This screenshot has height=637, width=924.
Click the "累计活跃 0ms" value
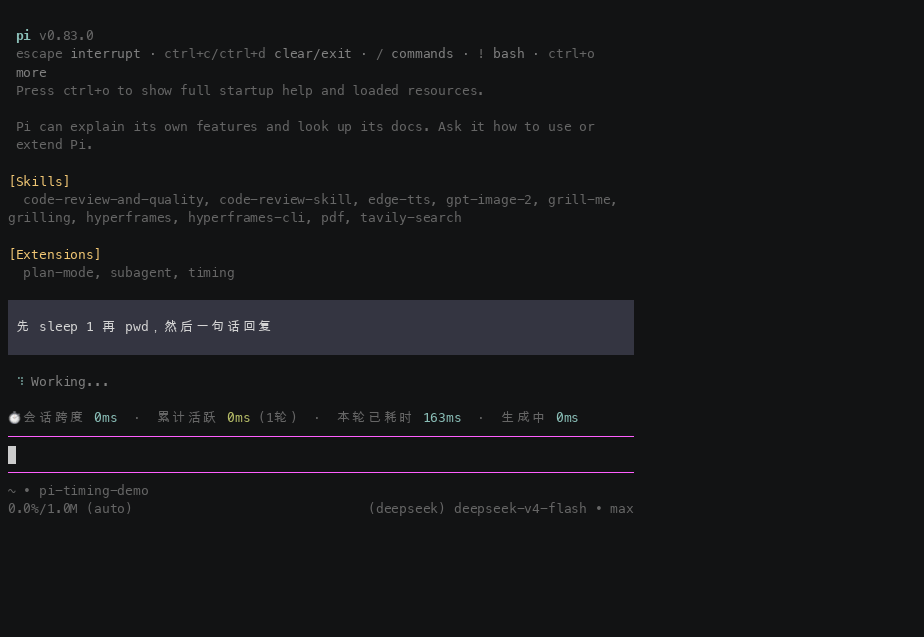(x=203, y=418)
